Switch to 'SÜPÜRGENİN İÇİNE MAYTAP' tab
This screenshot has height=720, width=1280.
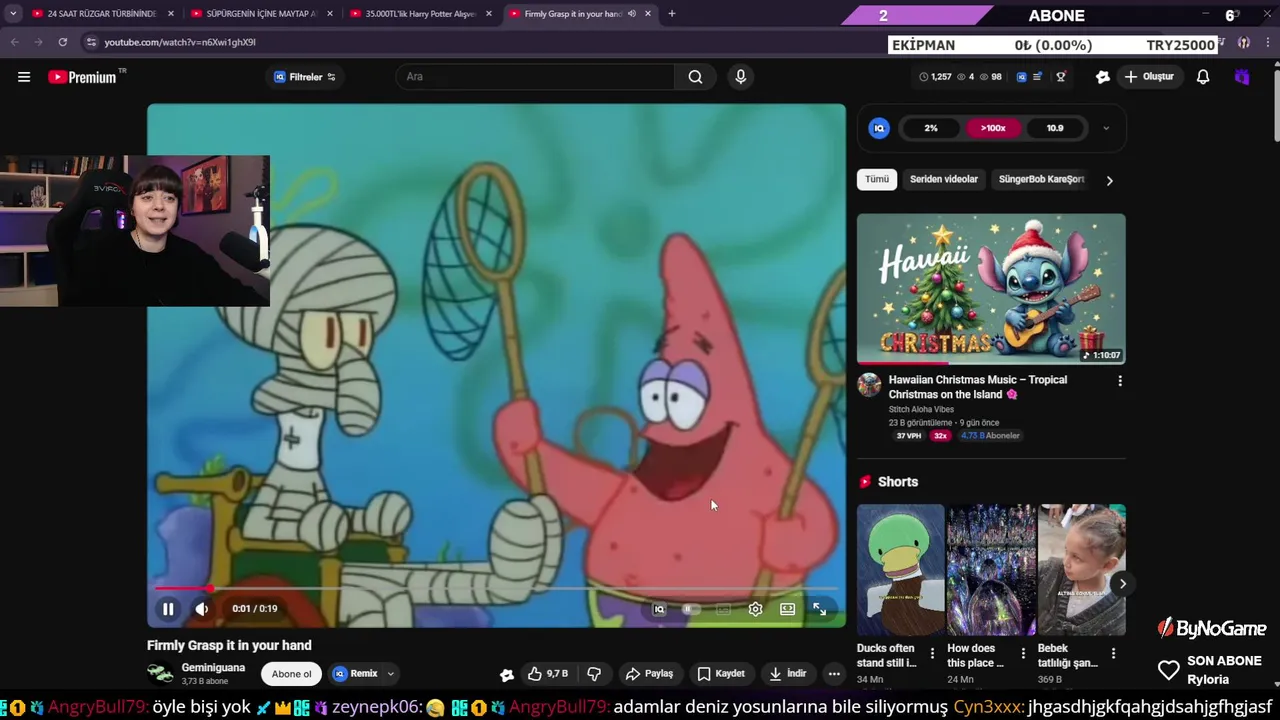tap(260, 14)
